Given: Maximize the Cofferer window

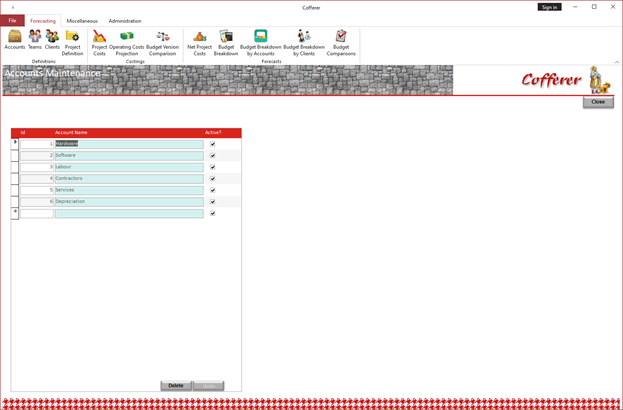Looking at the screenshot, I should pos(594,7).
